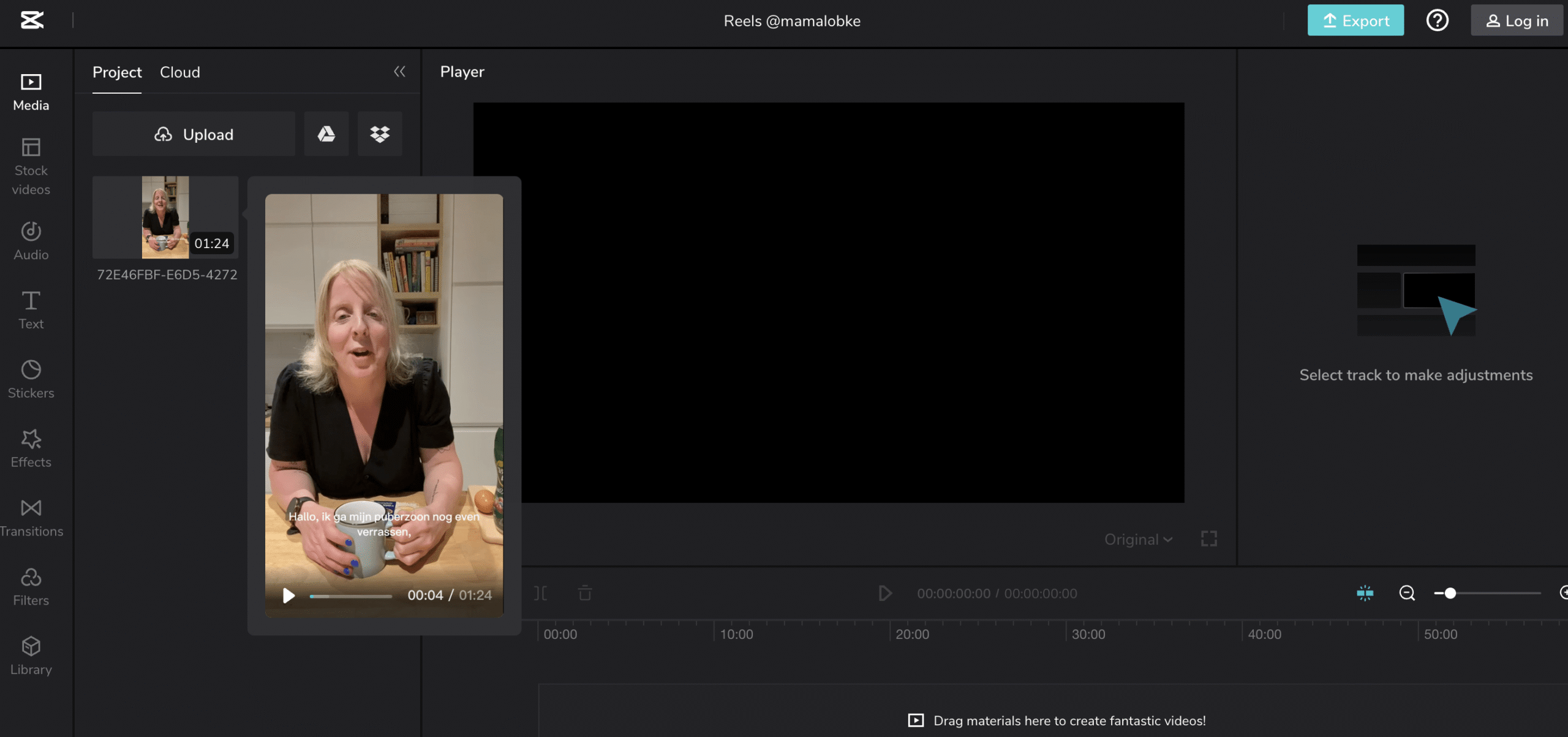This screenshot has width=1568, height=737.
Task: Click the delete trash icon
Action: tap(585, 593)
